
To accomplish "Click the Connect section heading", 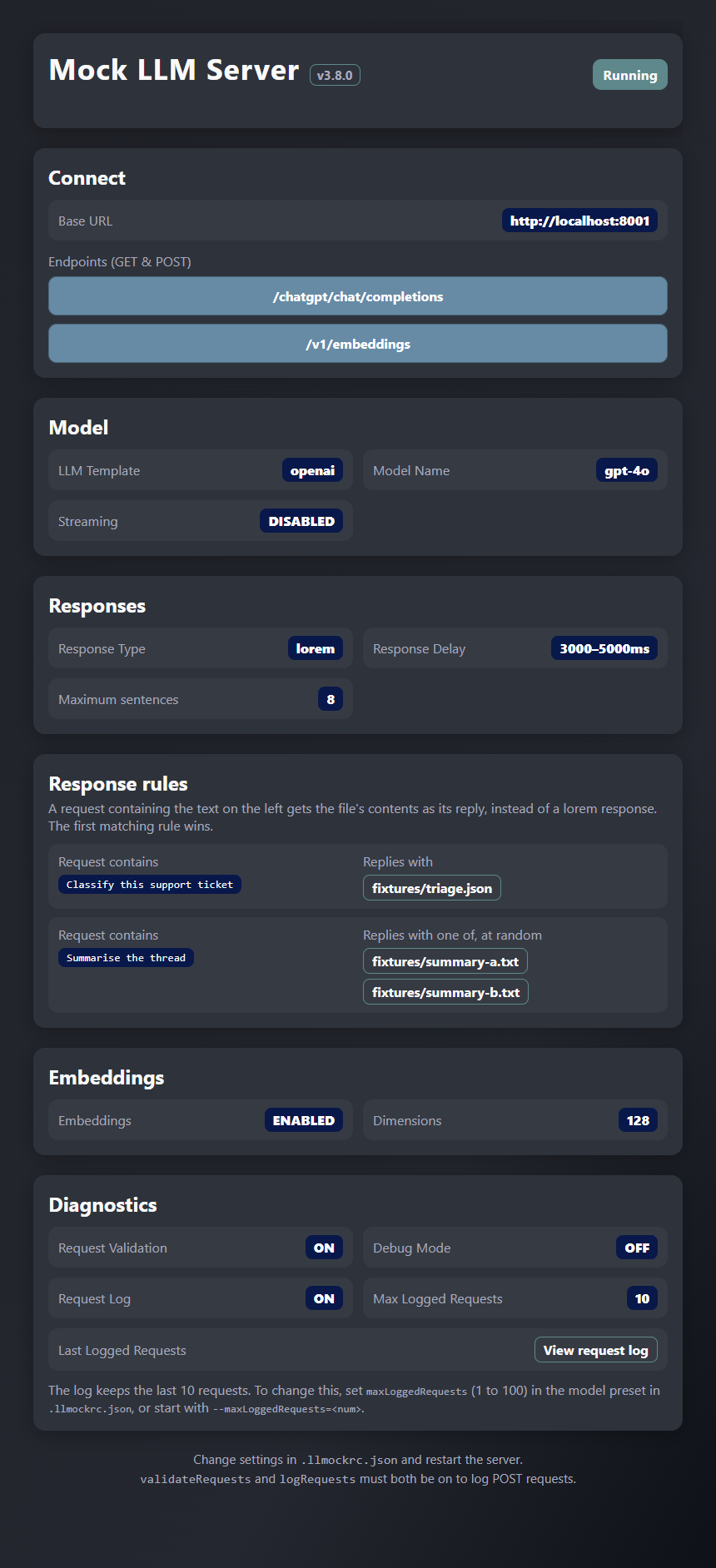I will (x=87, y=178).
